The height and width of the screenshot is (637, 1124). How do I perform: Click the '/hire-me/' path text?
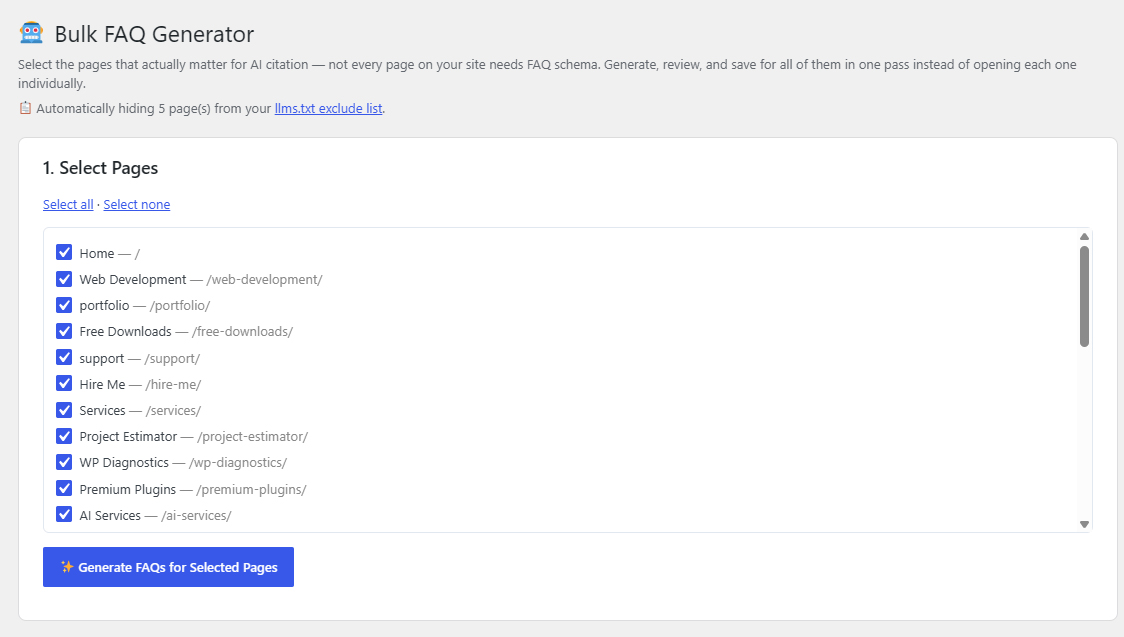click(x=173, y=385)
